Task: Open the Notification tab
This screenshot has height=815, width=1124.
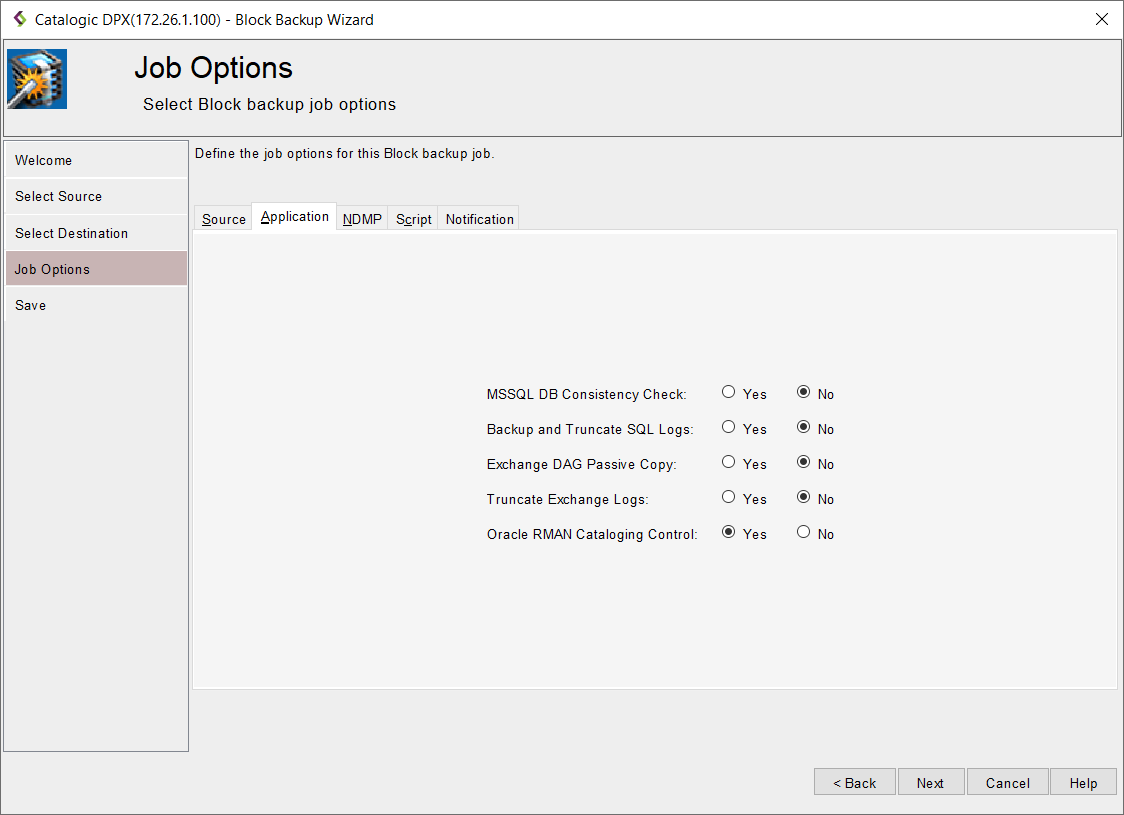Action: tap(479, 219)
